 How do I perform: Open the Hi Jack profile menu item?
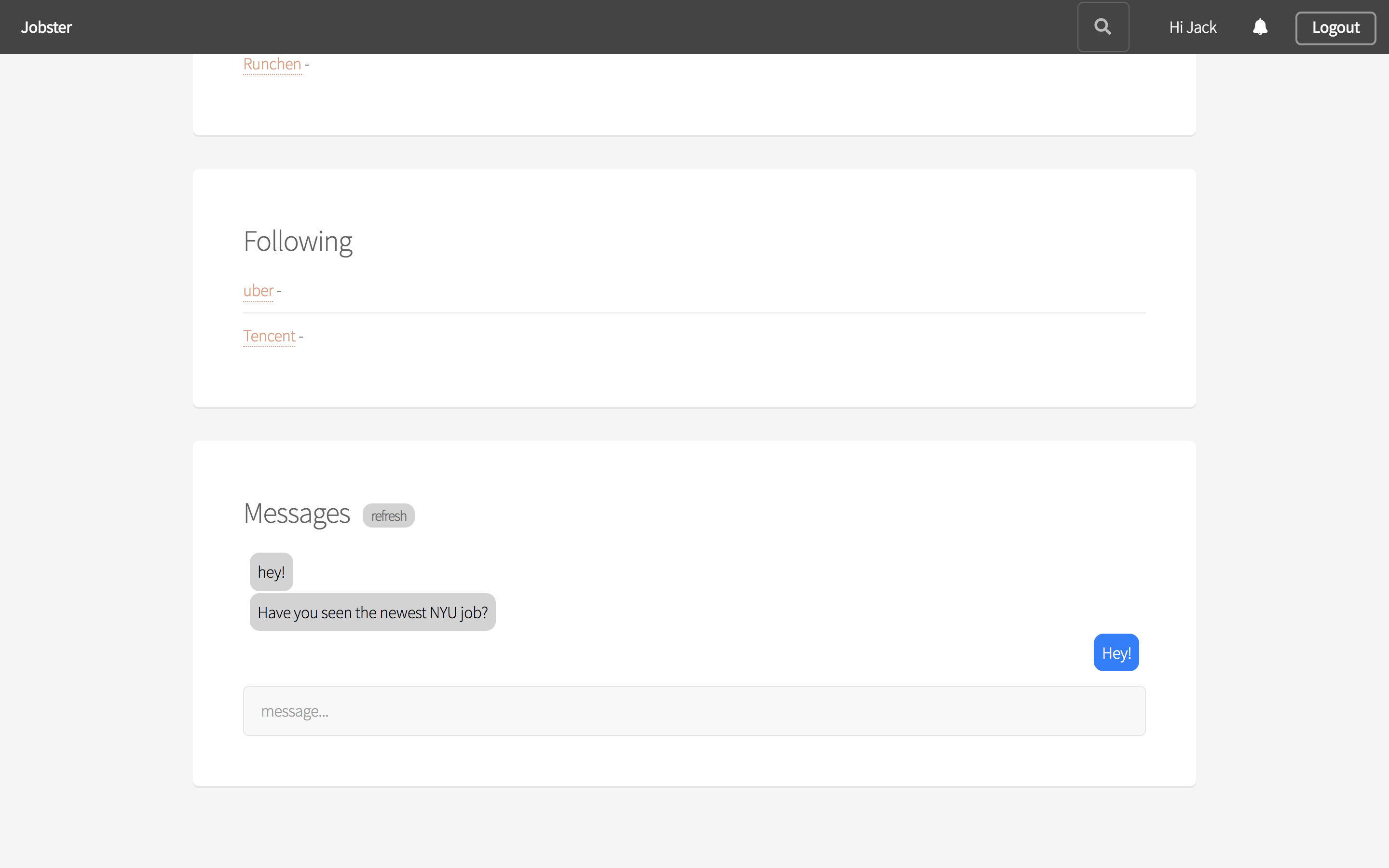pyautogui.click(x=1192, y=27)
